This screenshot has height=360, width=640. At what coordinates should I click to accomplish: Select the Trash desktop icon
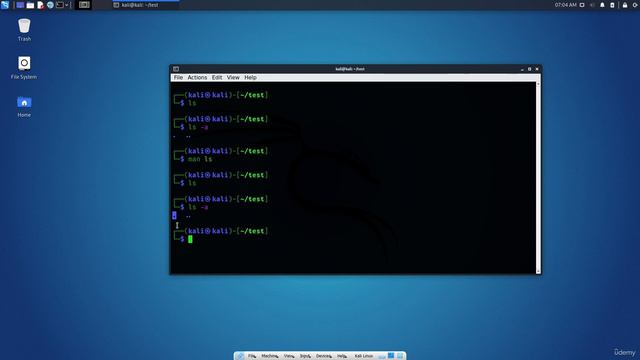pyautogui.click(x=24, y=30)
